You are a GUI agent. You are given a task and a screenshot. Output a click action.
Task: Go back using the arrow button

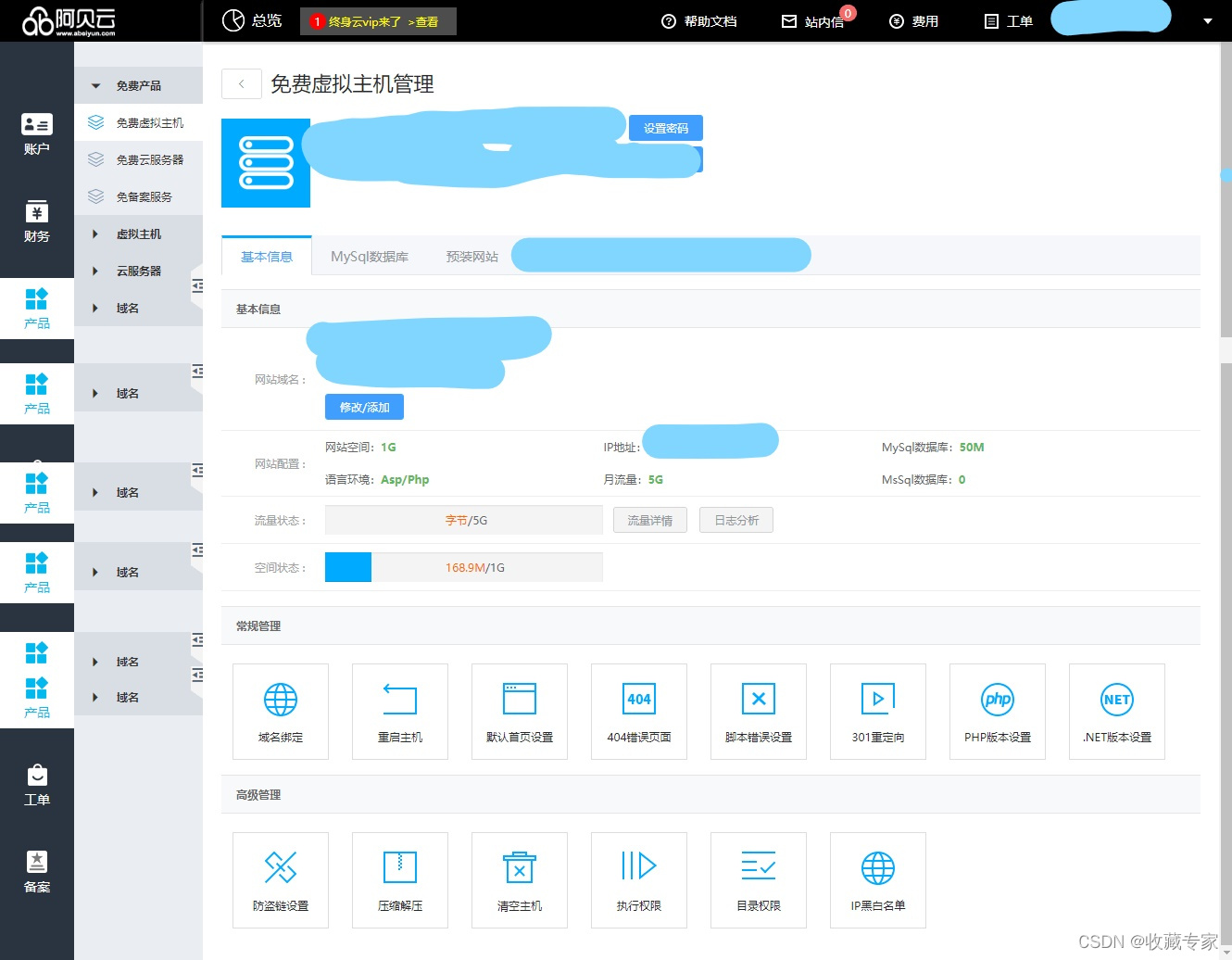point(242,83)
